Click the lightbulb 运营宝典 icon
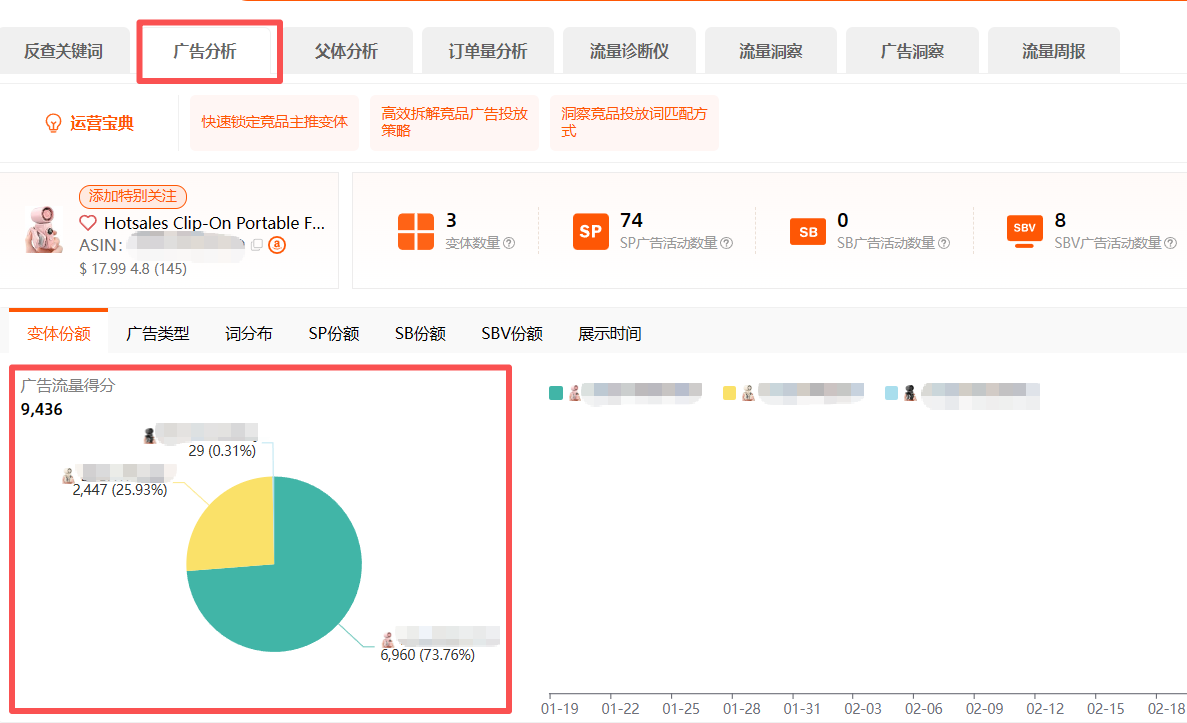The height and width of the screenshot is (723, 1187). [x=54, y=123]
